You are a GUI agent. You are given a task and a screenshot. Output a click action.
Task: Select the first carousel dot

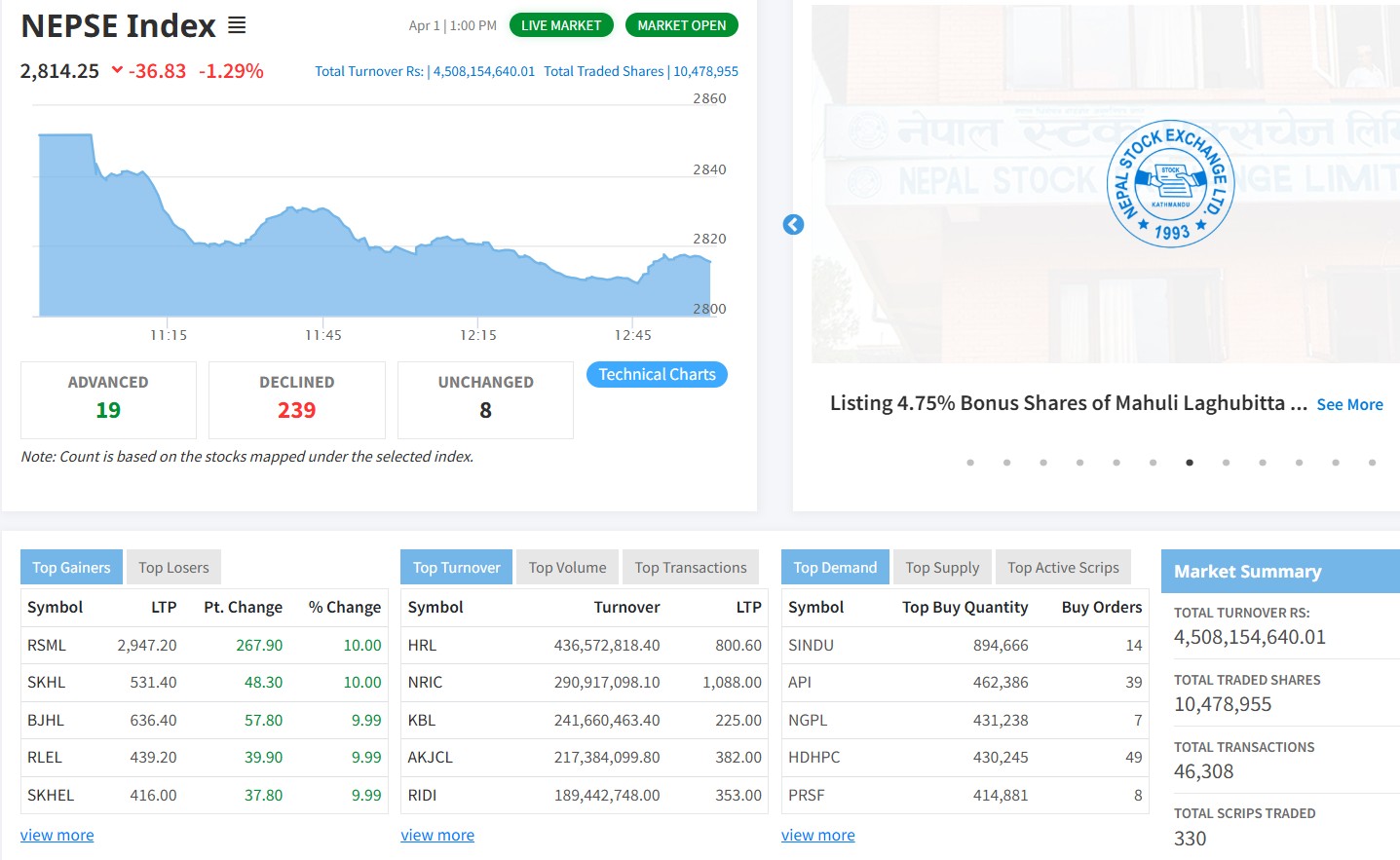click(970, 463)
